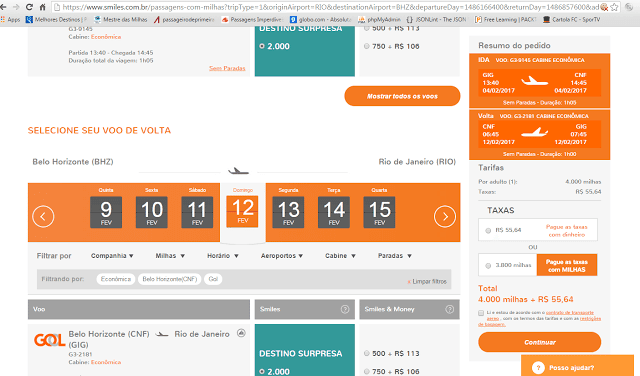Click the browser home icon
The image size is (640, 376).
tap(42, 7)
